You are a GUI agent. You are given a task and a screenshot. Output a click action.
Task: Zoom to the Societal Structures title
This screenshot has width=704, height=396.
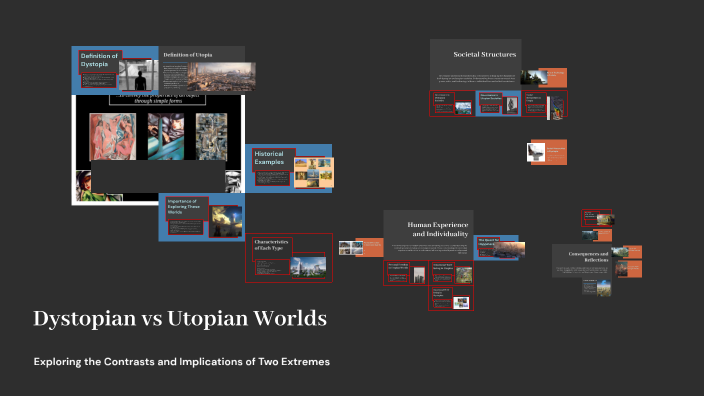click(484, 54)
